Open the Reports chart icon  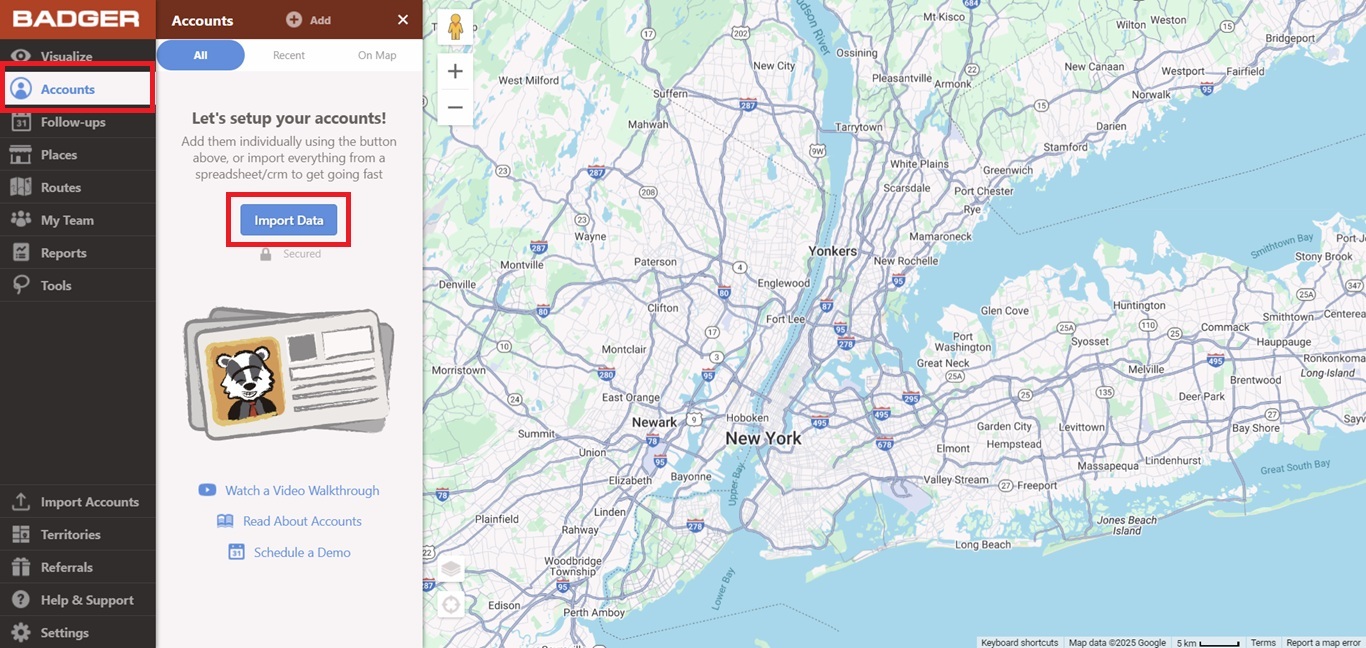(x=21, y=253)
